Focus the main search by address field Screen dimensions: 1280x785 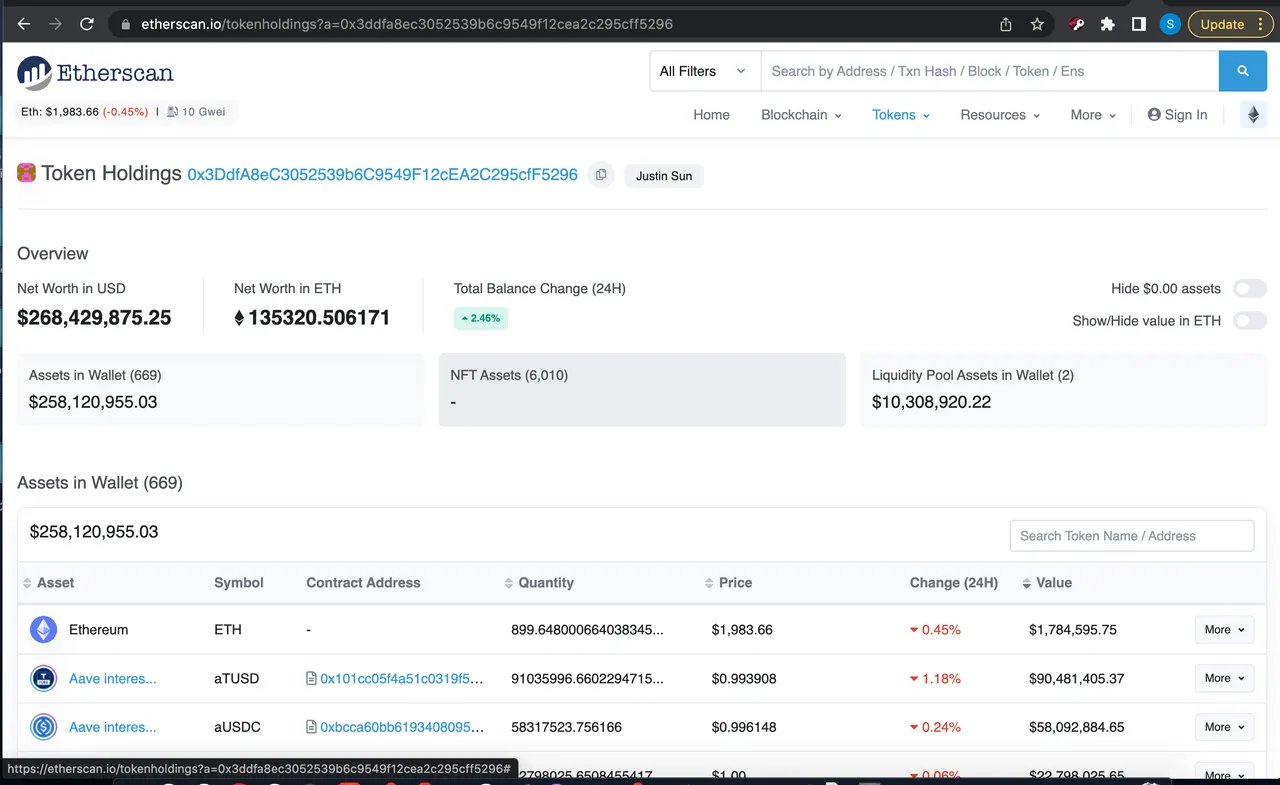pos(989,71)
